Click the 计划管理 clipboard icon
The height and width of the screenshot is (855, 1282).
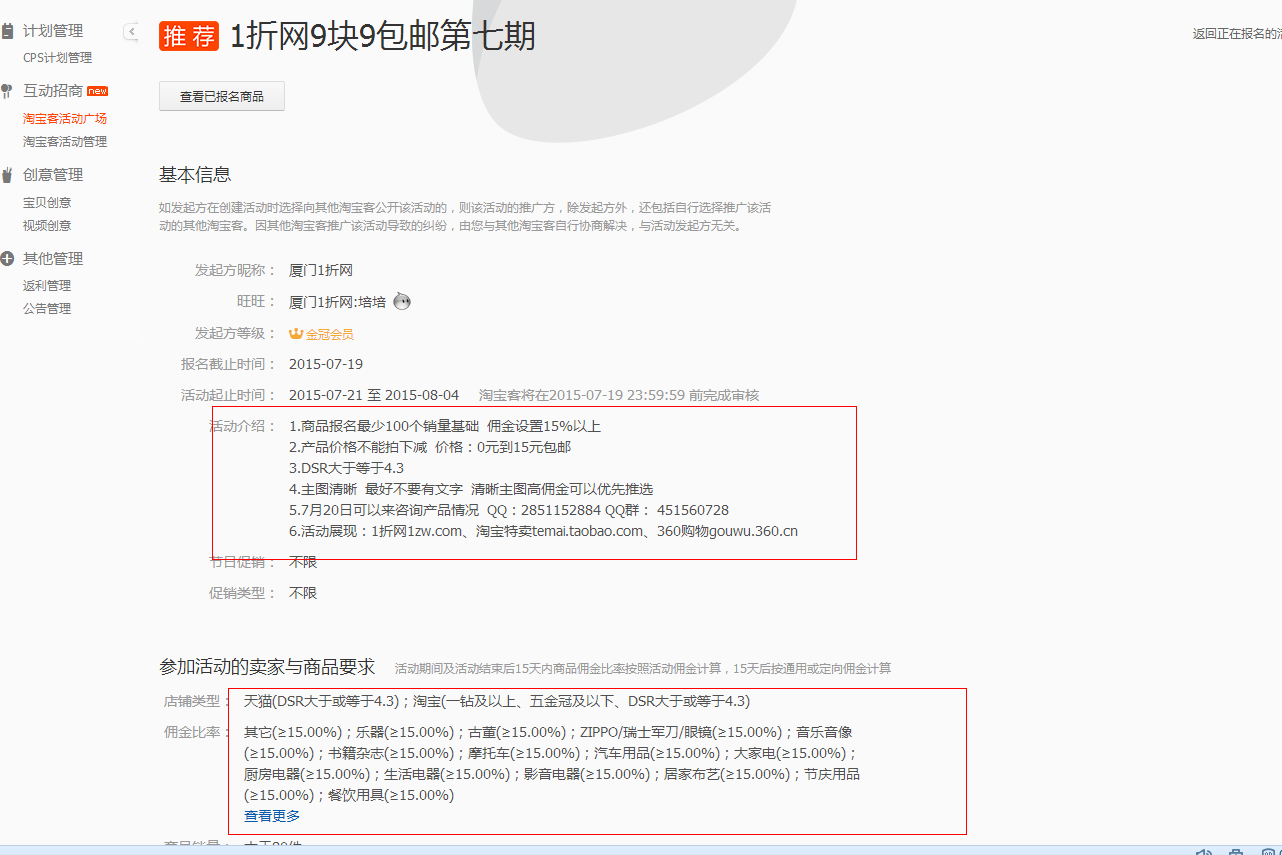(8, 31)
